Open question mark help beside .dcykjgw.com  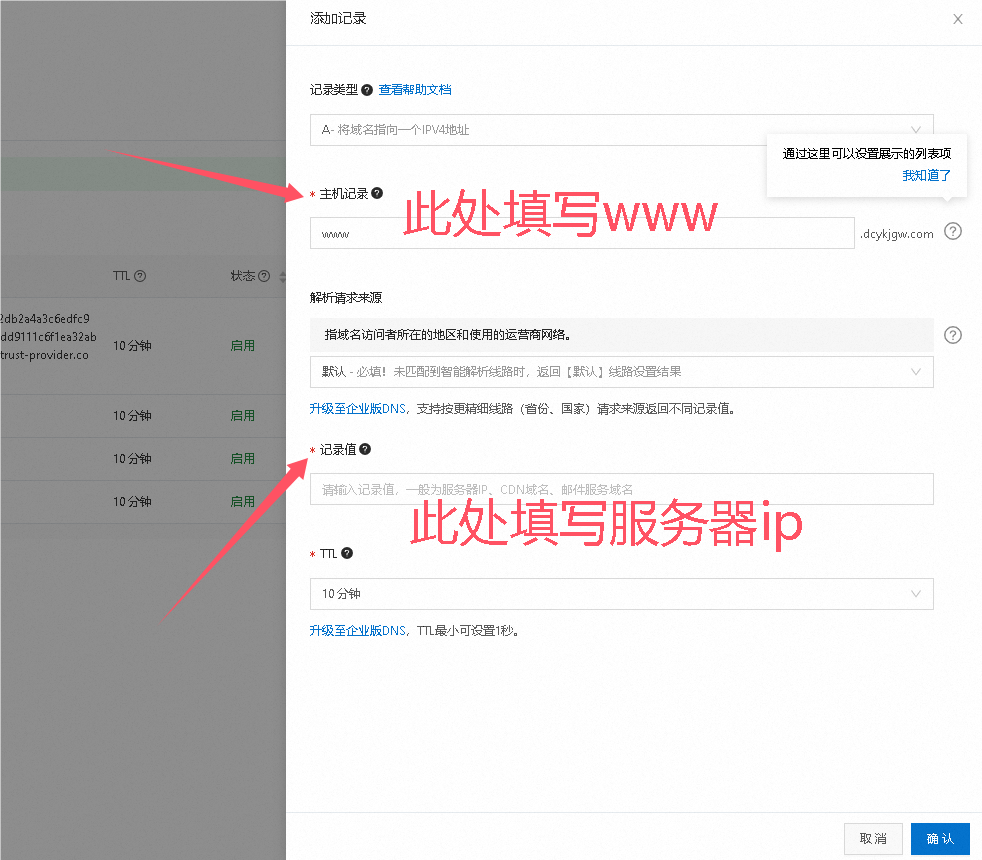(953, 231)
